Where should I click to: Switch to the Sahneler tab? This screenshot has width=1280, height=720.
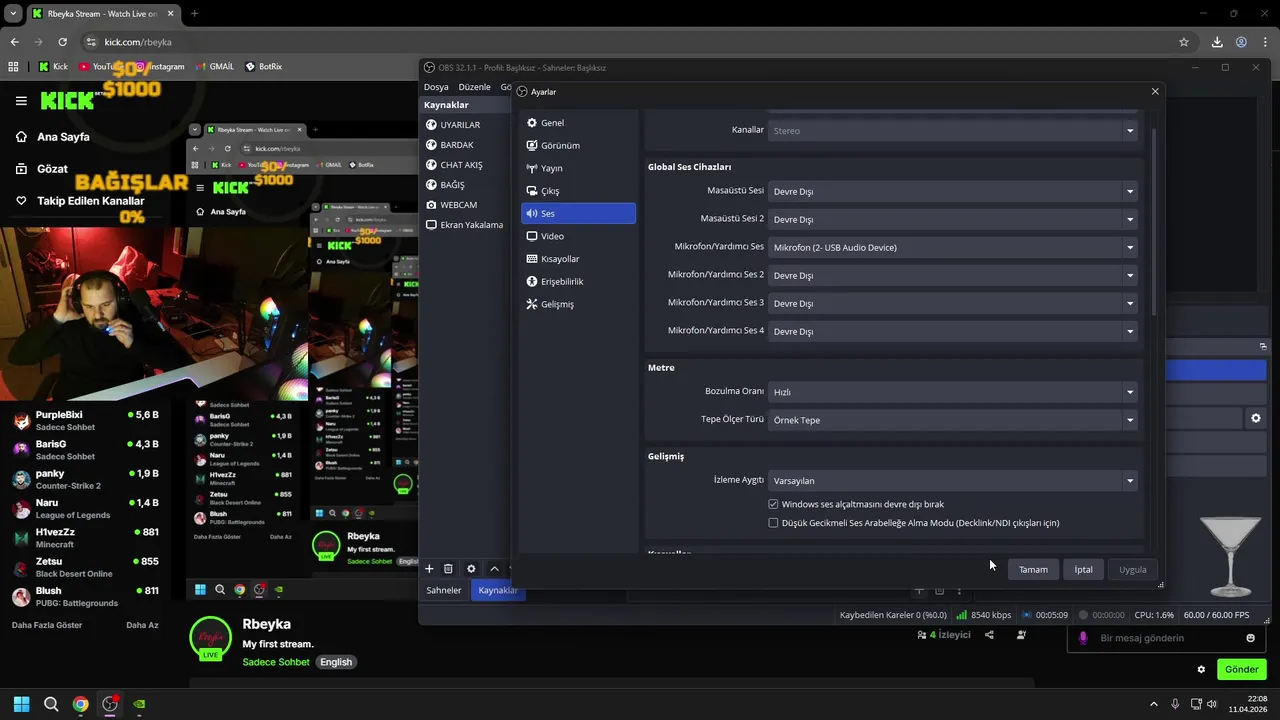click(x=444, y=590)
